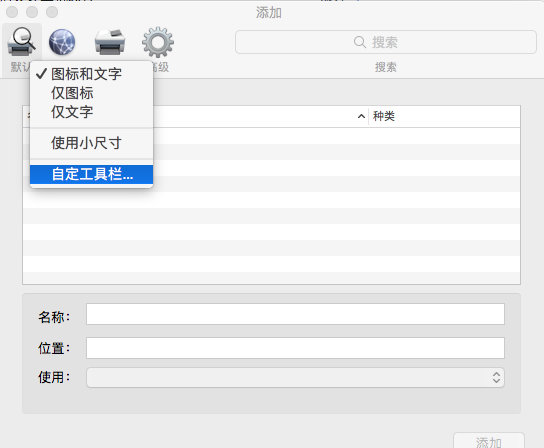Open 自定工具栏… menu entry
The image size is (544, 448).
click(x=92, y=174)
